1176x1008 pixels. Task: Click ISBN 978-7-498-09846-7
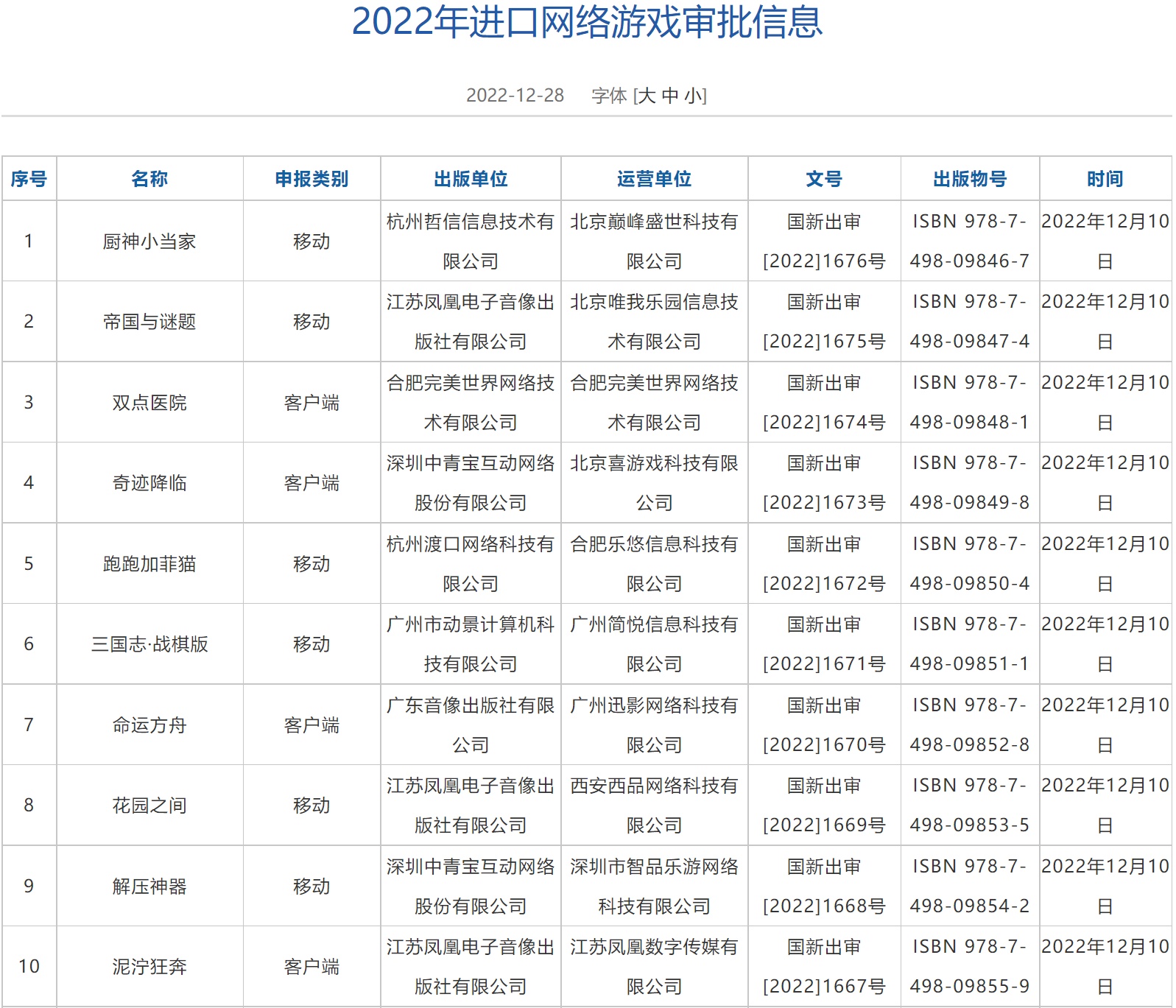970,242
